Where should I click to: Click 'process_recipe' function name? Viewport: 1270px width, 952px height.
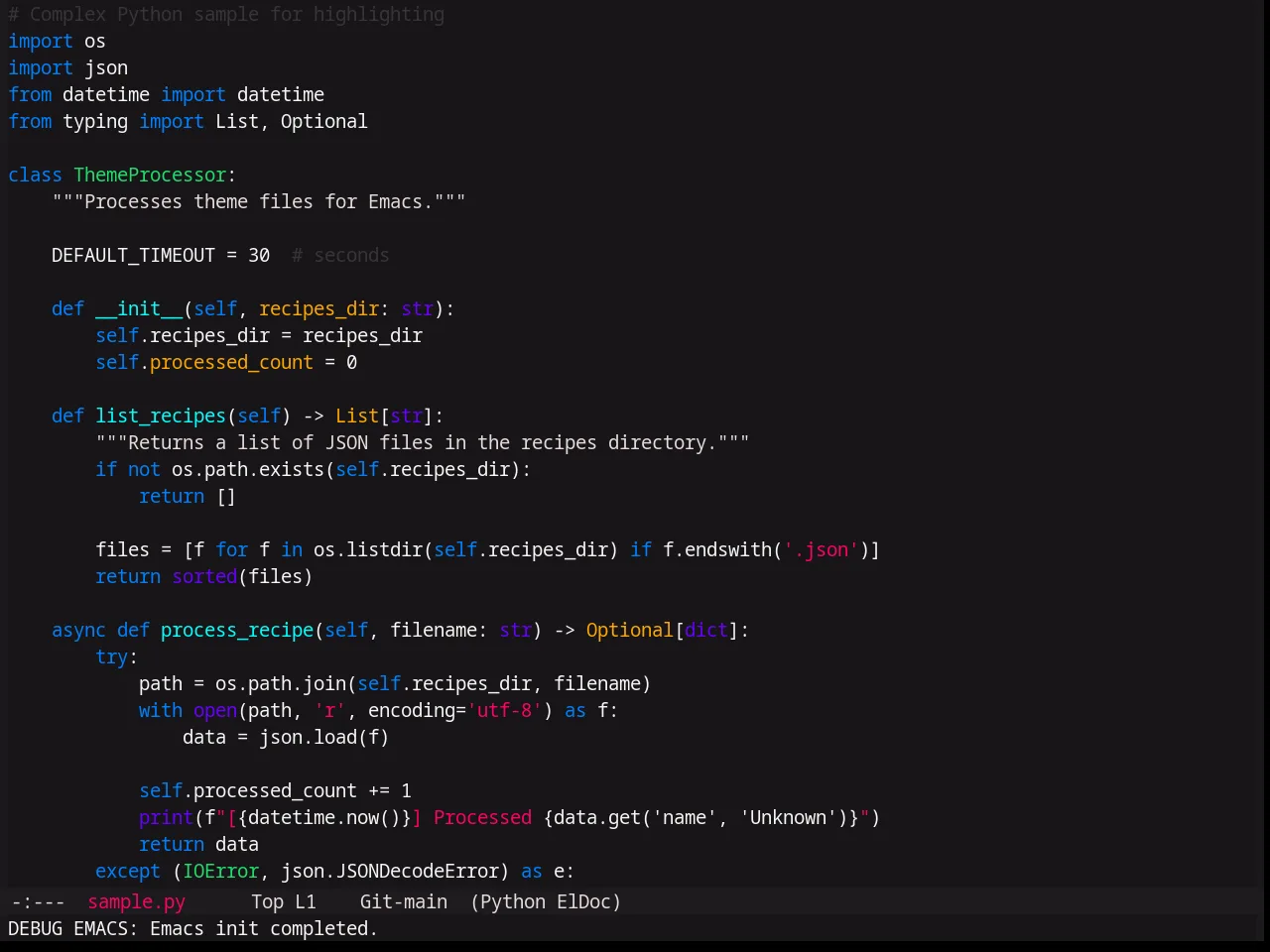pyautogui.click(x=237, y=630)
